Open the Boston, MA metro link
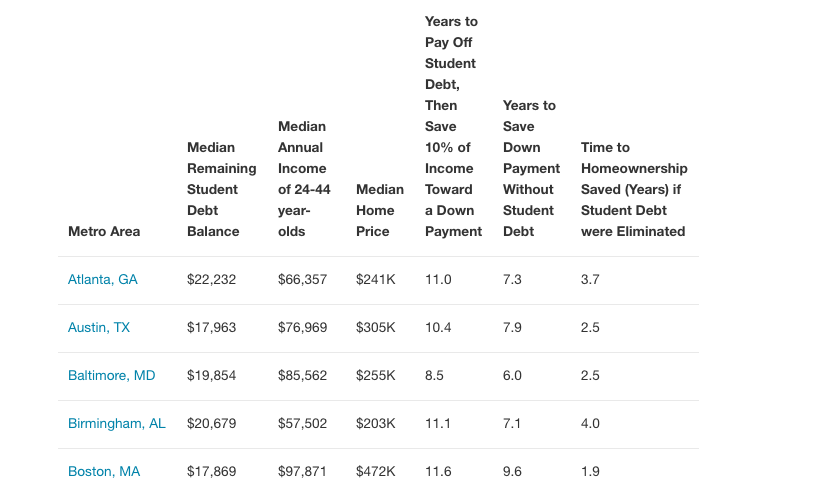 (104, 472)
